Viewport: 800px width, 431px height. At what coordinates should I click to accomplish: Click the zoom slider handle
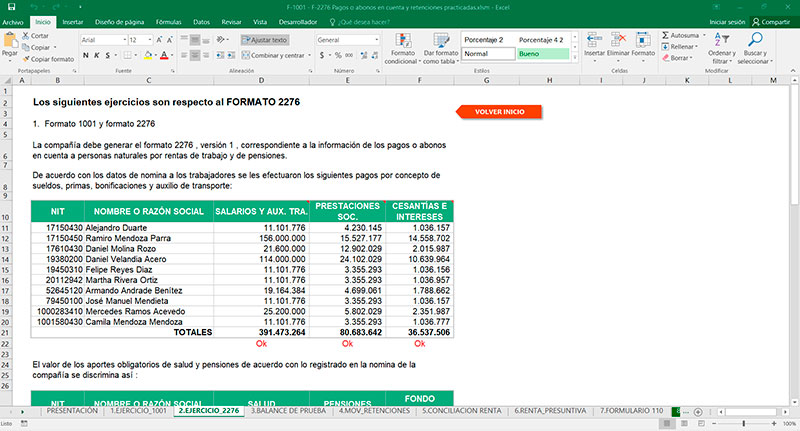click(743, 423)
